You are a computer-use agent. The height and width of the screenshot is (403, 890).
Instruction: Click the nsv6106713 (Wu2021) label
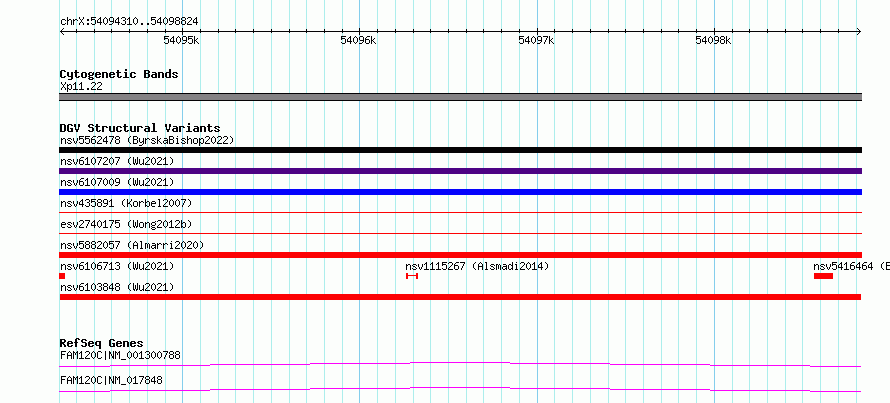[117, 266]
